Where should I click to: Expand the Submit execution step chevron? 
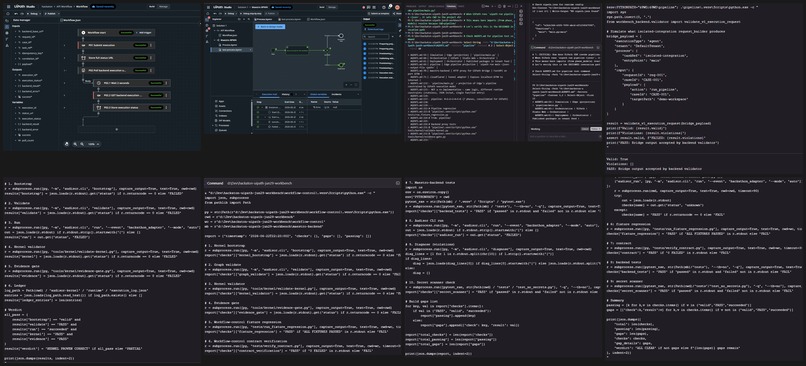[64, 45]
